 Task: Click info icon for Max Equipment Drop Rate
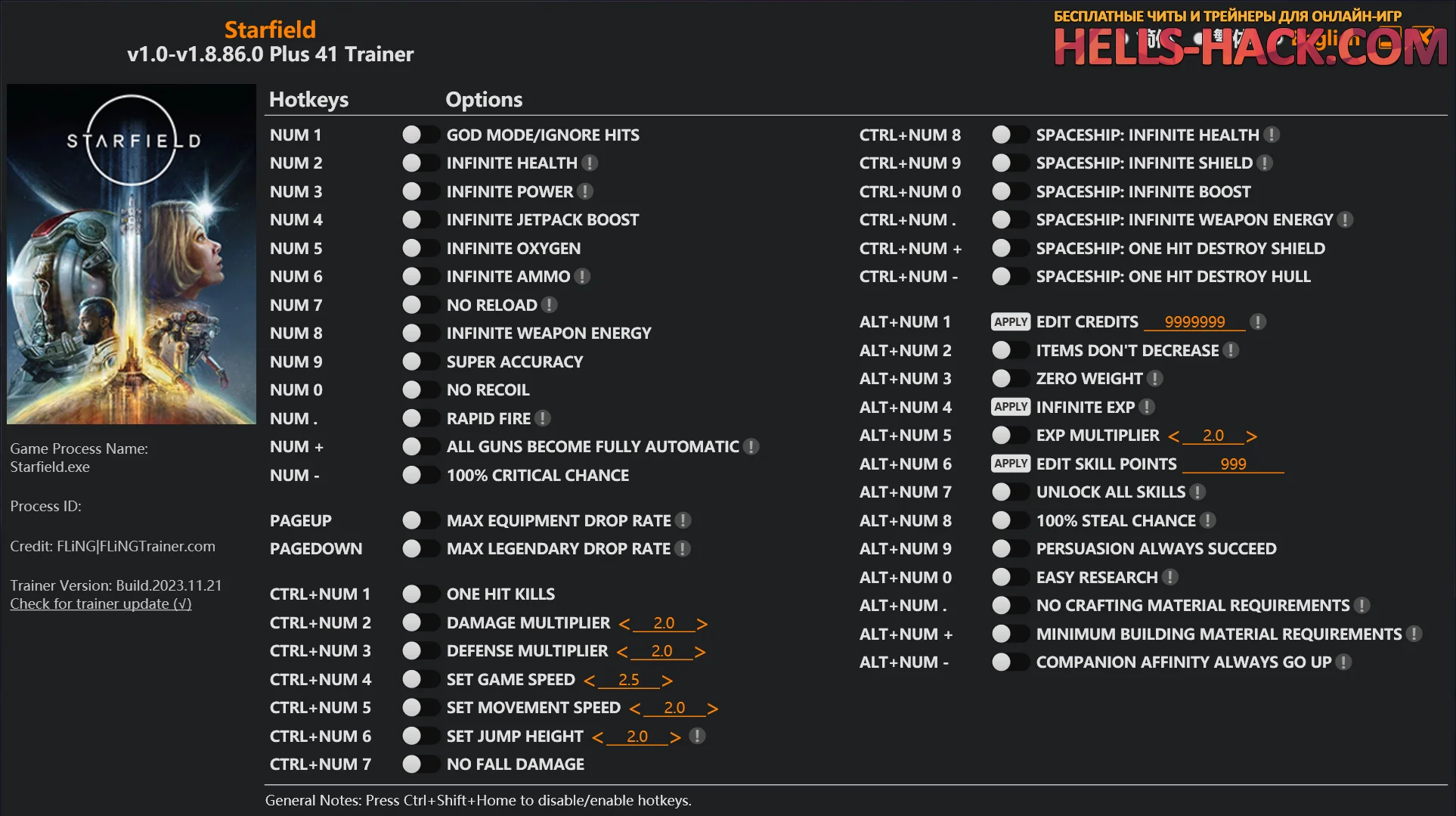pyautogui.click(x=683, y=520)
